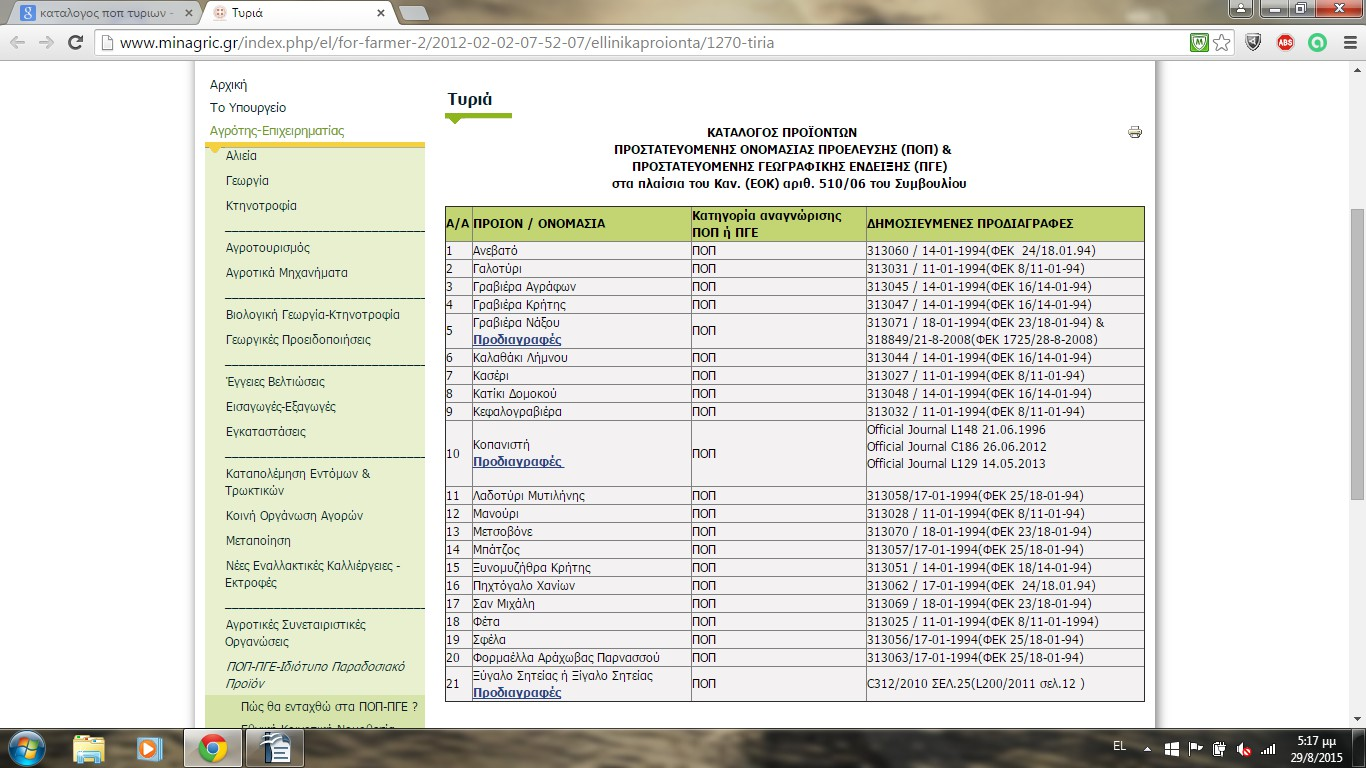The width and height of the screenshot is (1366, 768).
Task: Open Προδιαγραφές link under Γραβιέρα Νάξου
Action: [x=517, y=340]
